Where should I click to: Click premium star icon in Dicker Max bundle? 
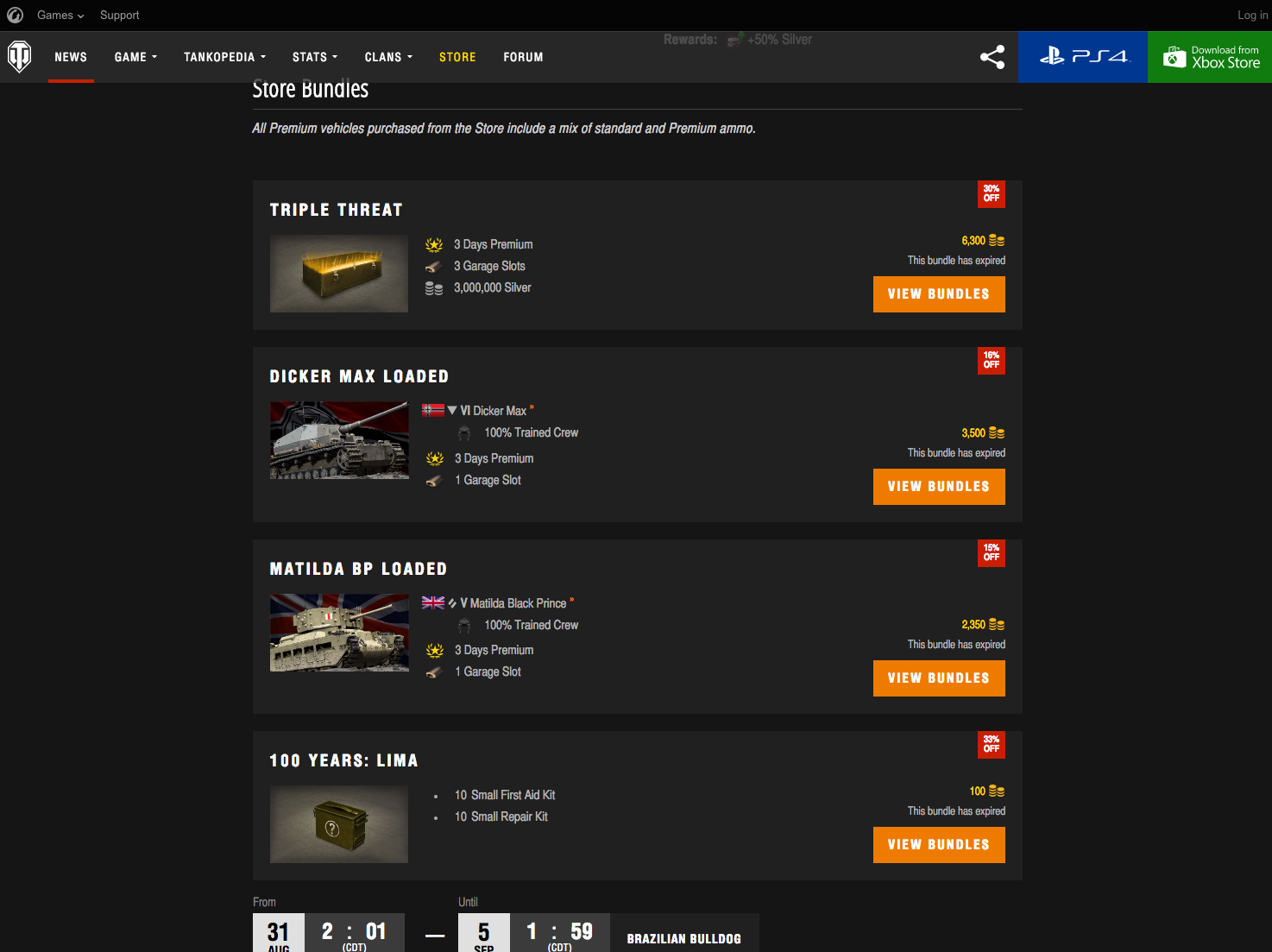pyautogui.click(x=435, y=459)
